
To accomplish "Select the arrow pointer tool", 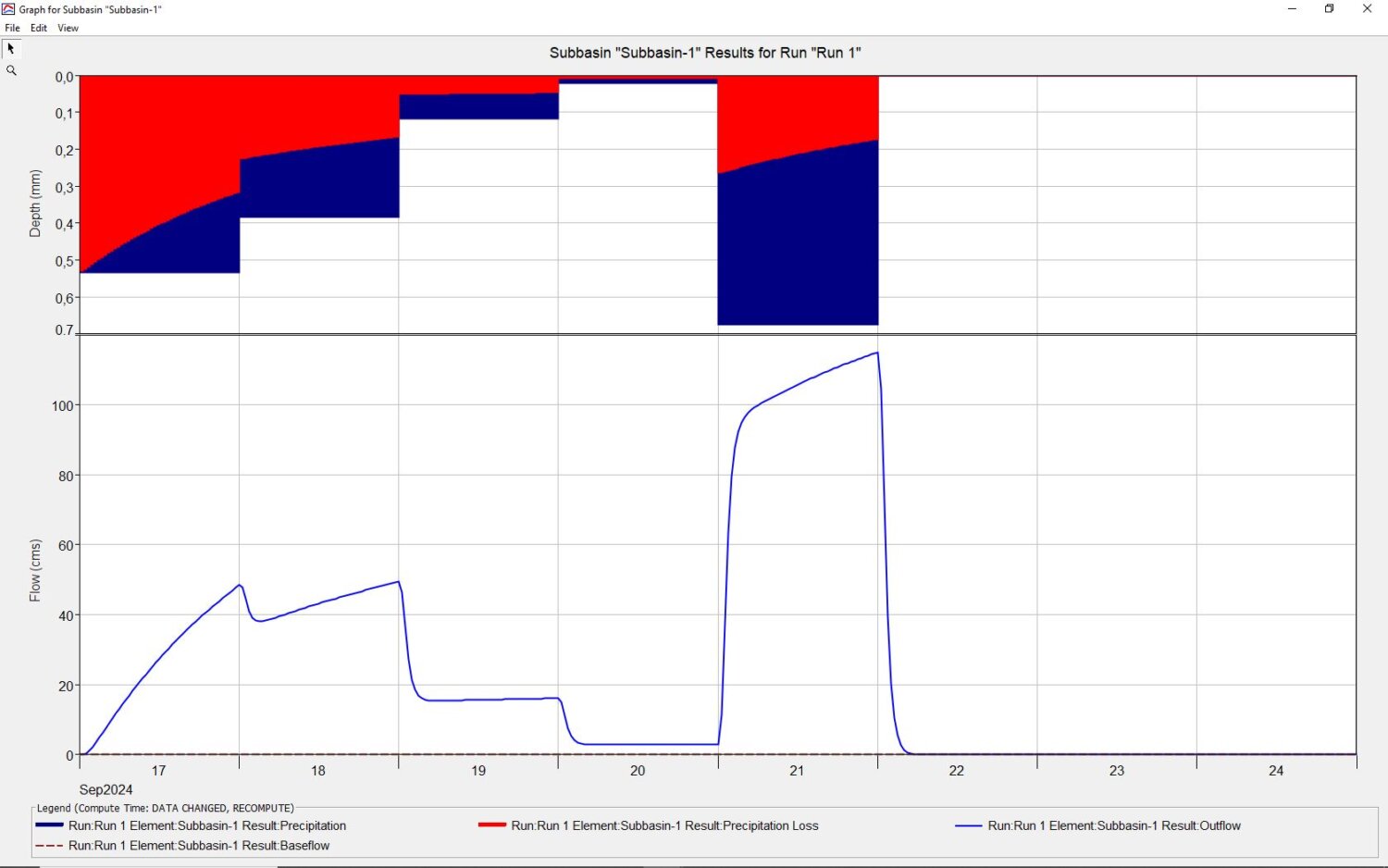I will [11, 48].
